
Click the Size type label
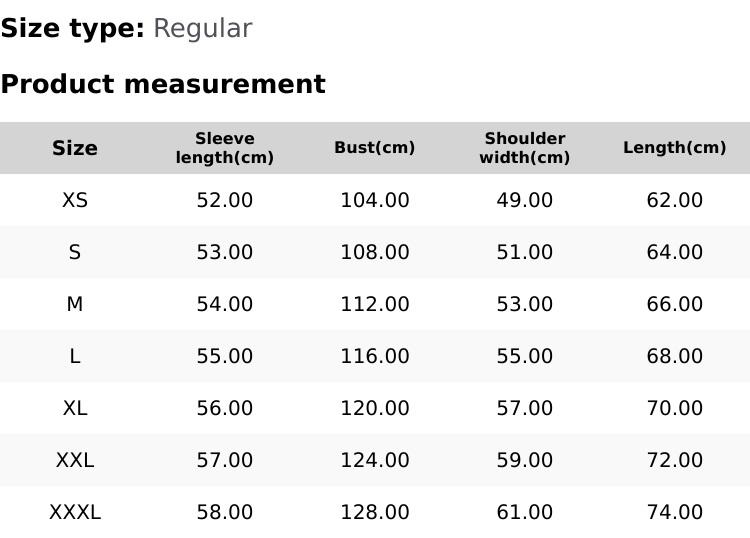coord(72,29)
